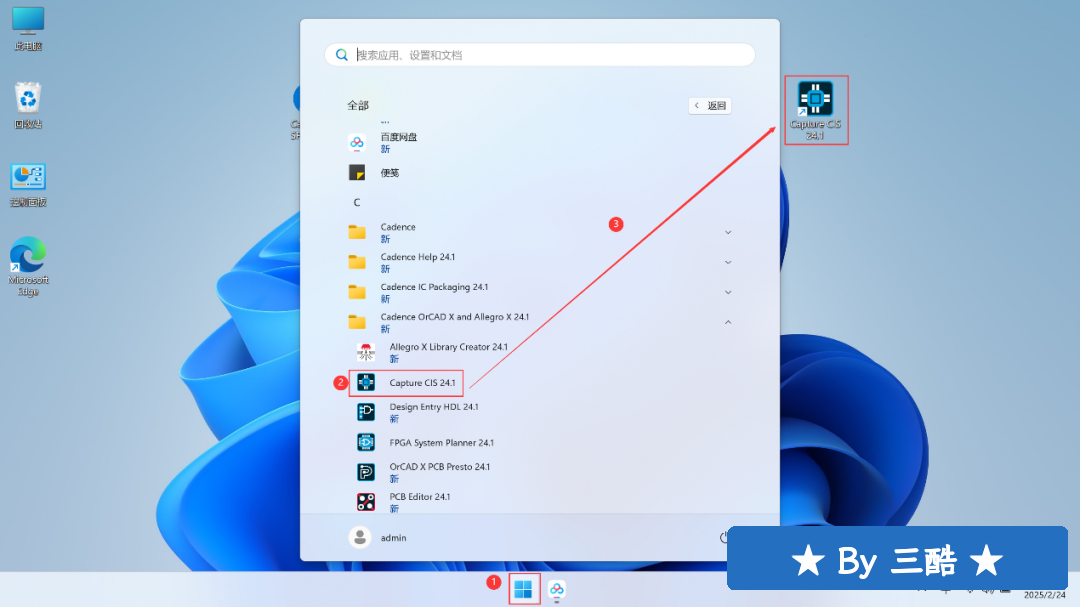Screen dimensions: 1080x607
Task: Click the Windows Start button in taskbar
Action: (x=523, y=590)
